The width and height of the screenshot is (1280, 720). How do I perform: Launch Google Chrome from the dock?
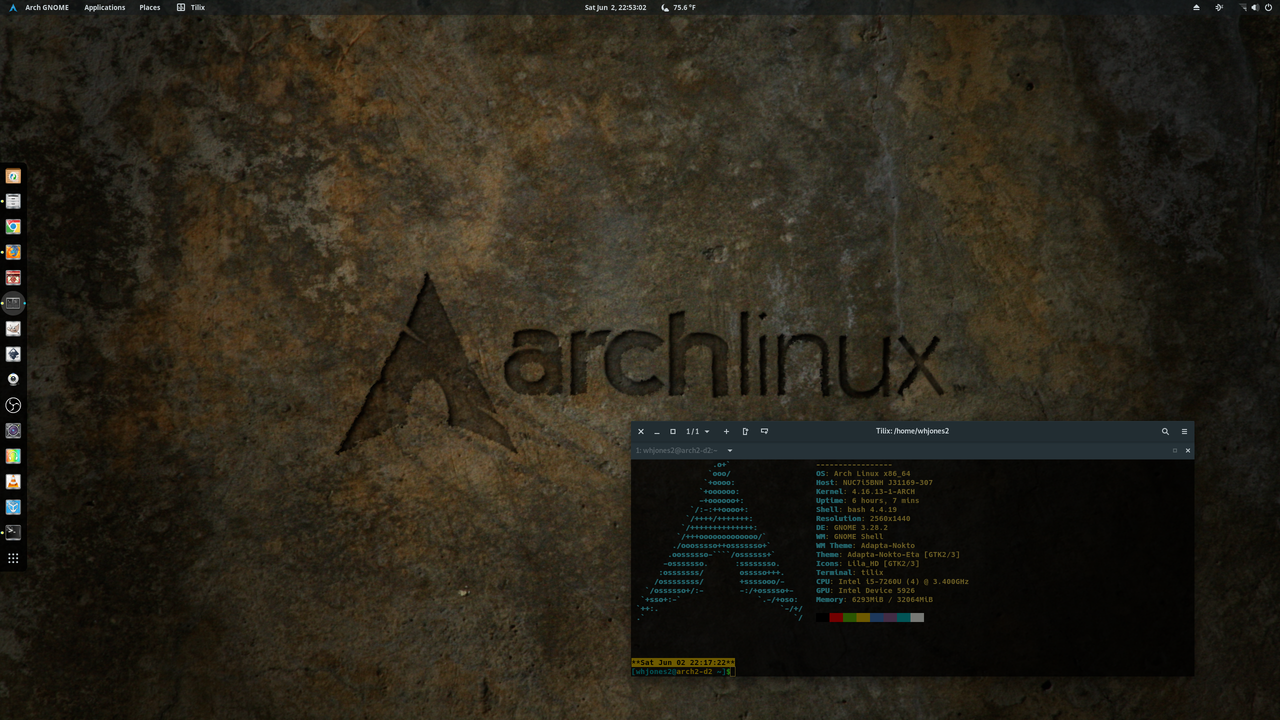click(x=13, y=227)
